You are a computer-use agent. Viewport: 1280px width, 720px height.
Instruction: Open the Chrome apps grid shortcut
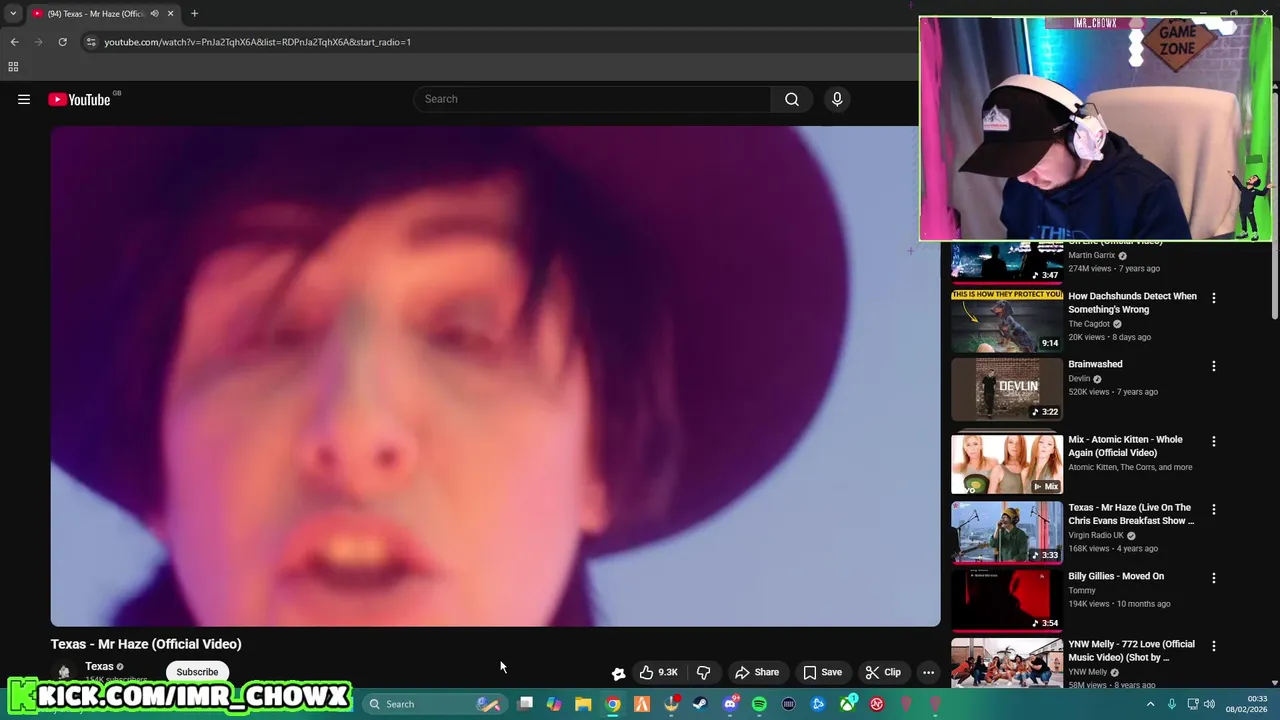[x=13, y=67]
